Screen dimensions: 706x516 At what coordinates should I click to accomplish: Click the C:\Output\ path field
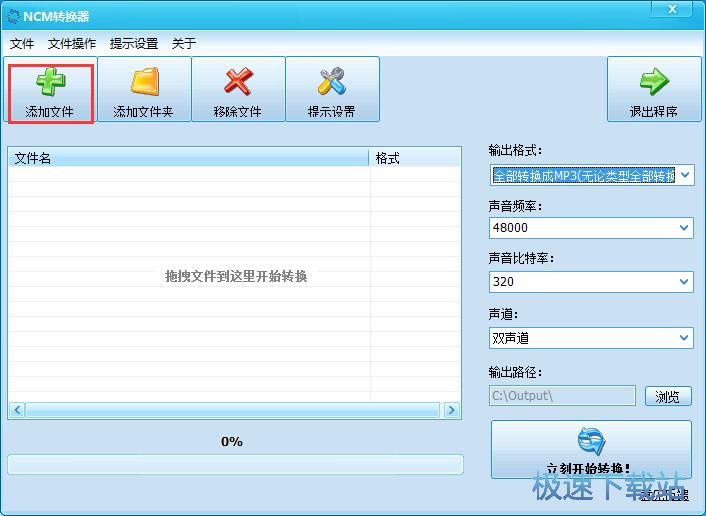(x=562, y=396)
